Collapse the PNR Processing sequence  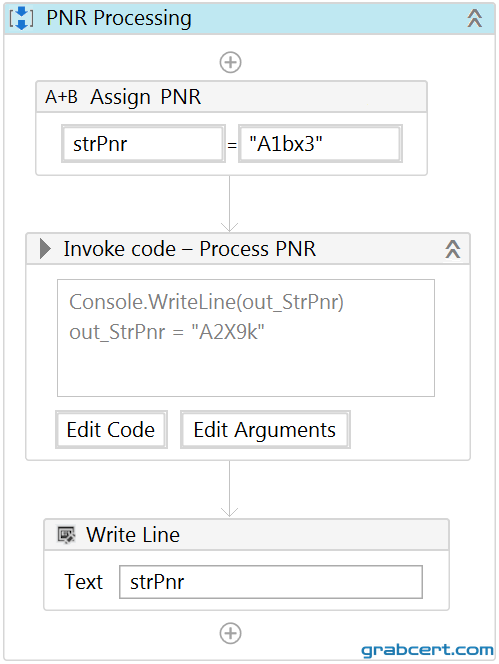(x=474, y=19)
